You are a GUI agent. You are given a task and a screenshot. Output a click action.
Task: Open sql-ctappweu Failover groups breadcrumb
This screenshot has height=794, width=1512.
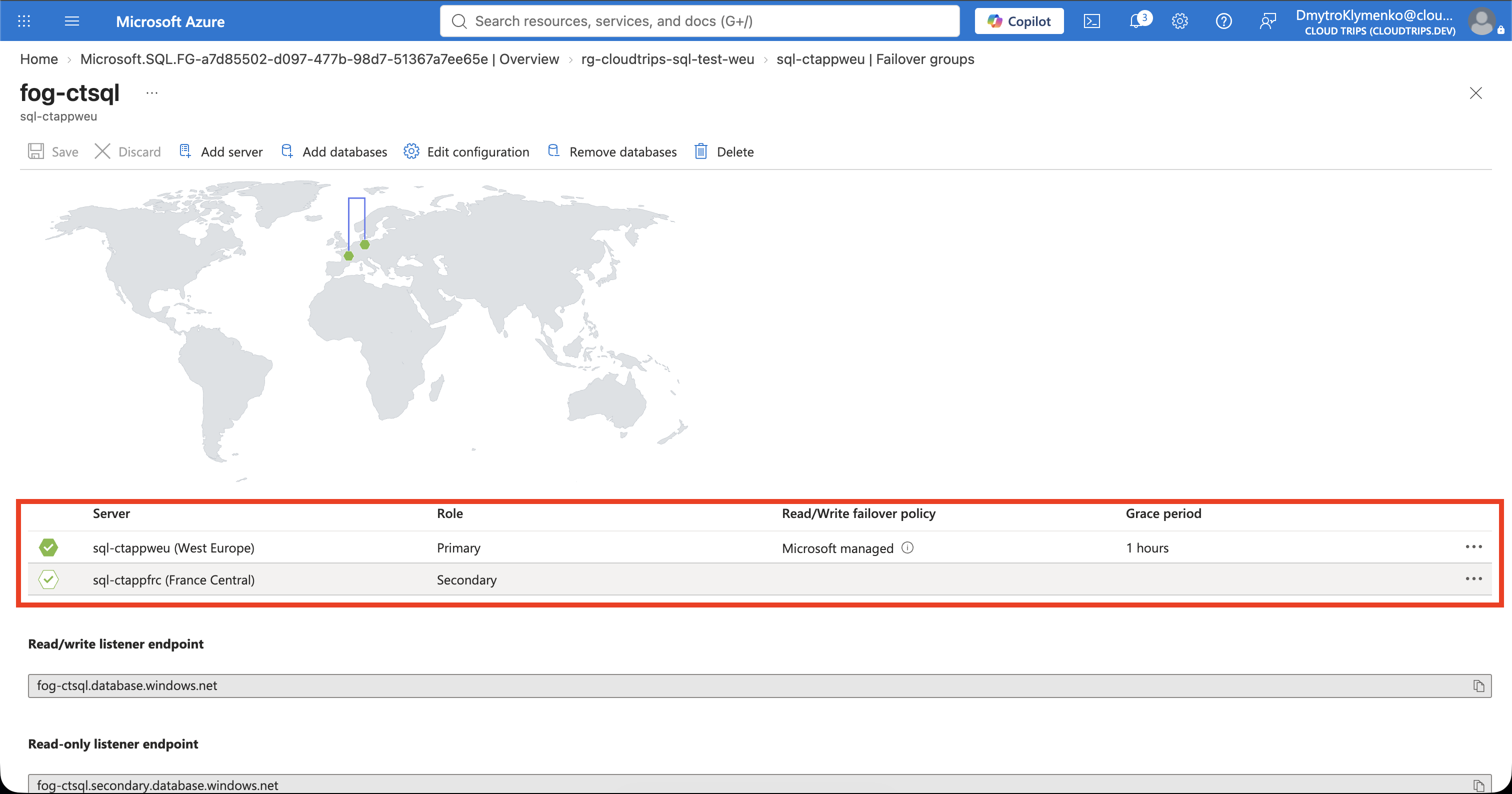click(x=875, y=59)
